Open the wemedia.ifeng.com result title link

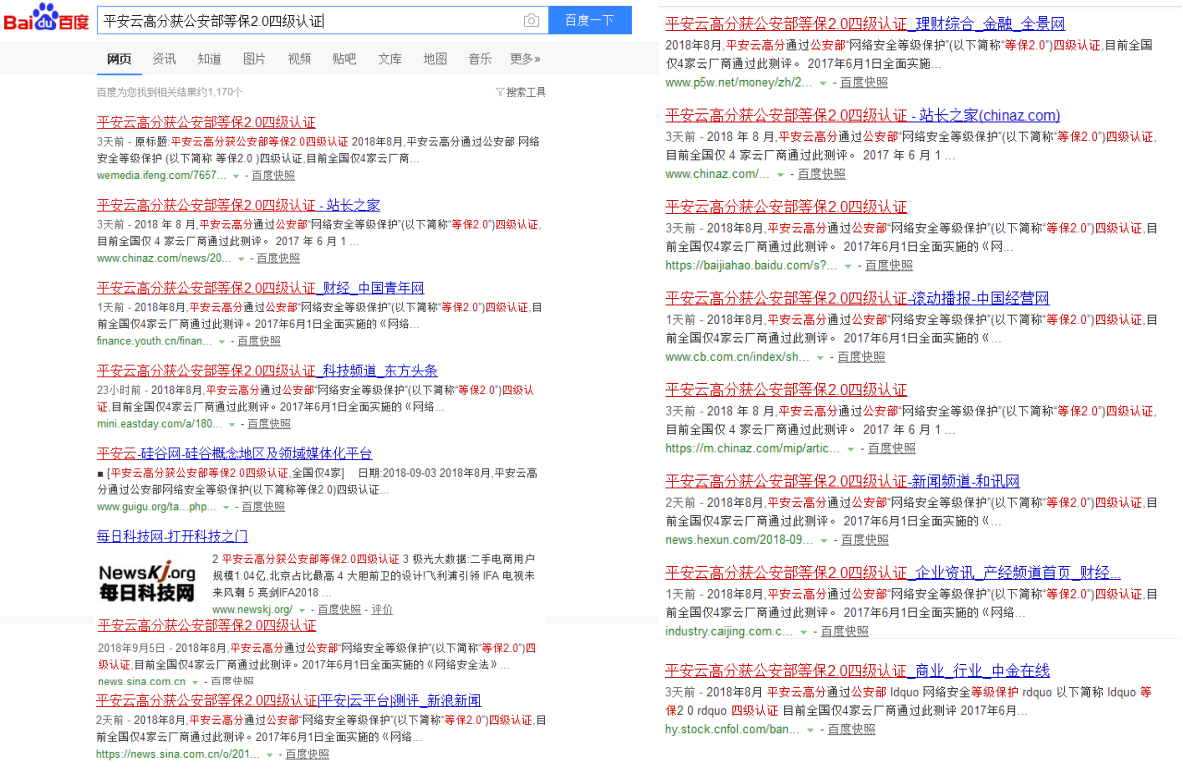(x=206, y=122)
